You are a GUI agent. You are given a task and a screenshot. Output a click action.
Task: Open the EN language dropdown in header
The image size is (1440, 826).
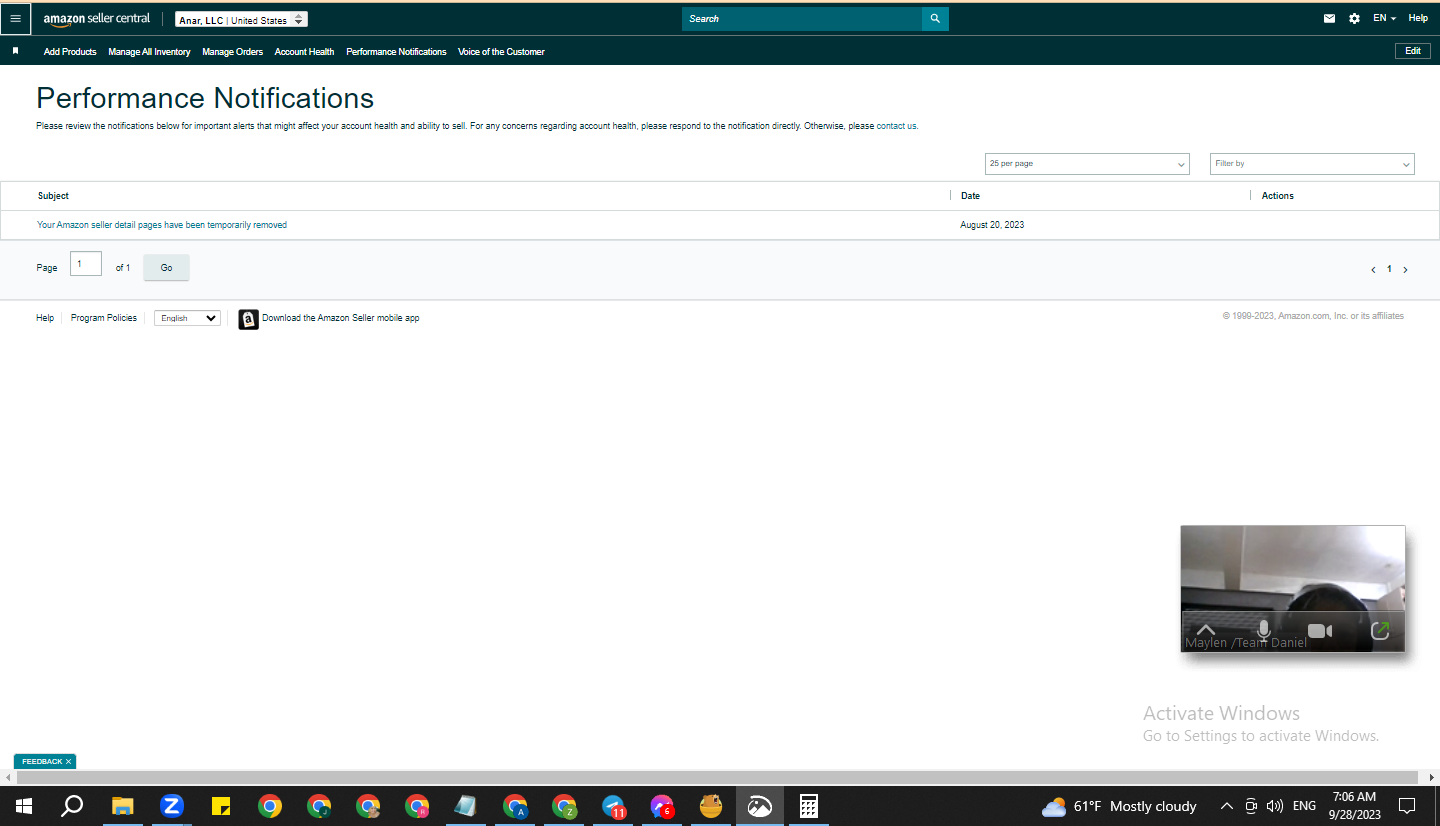(1384, 19)
